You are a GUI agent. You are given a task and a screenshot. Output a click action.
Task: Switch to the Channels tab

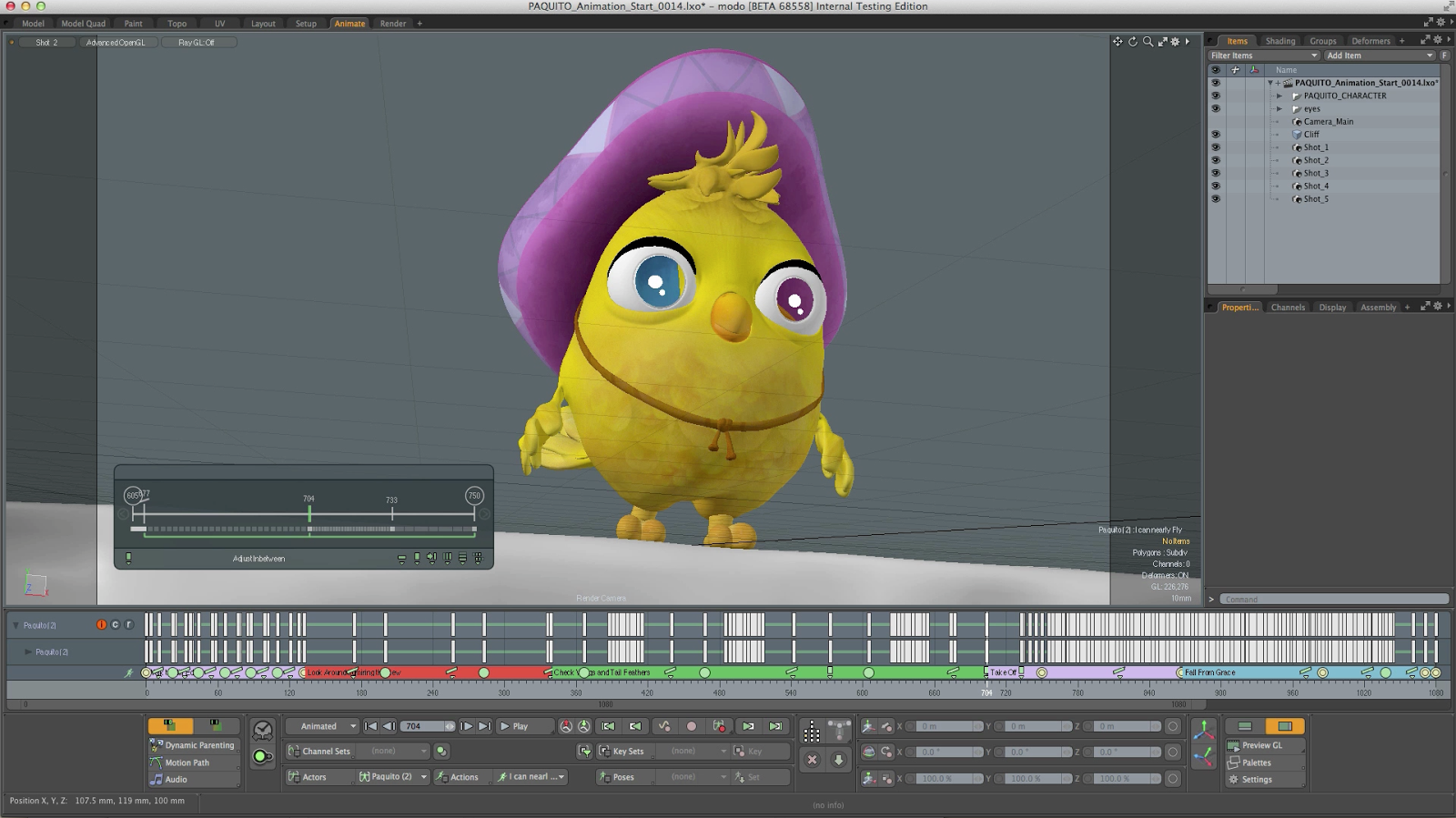pyautogui.click(x=1288, y=308)
